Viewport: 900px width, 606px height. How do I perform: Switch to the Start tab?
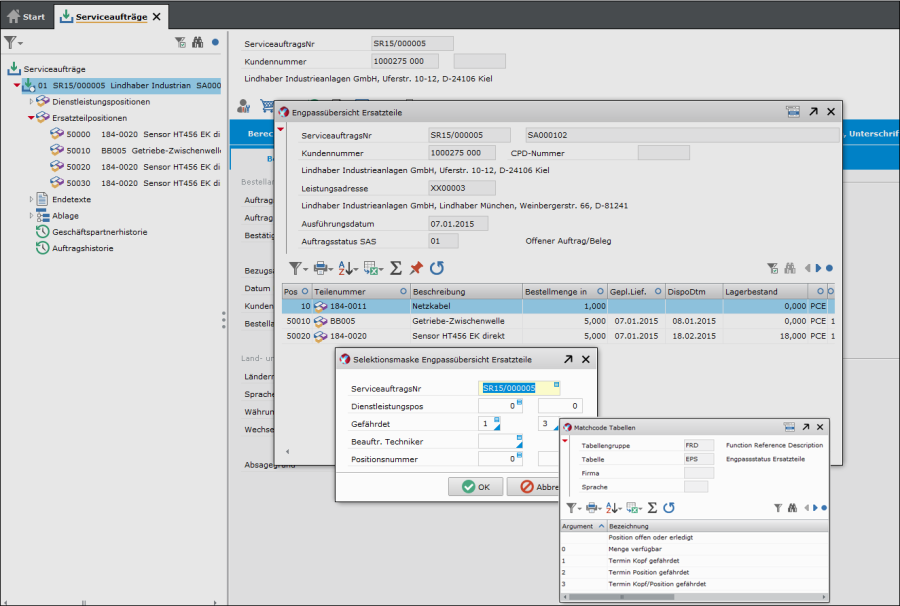pyautogui.click(x=27, y=16)
